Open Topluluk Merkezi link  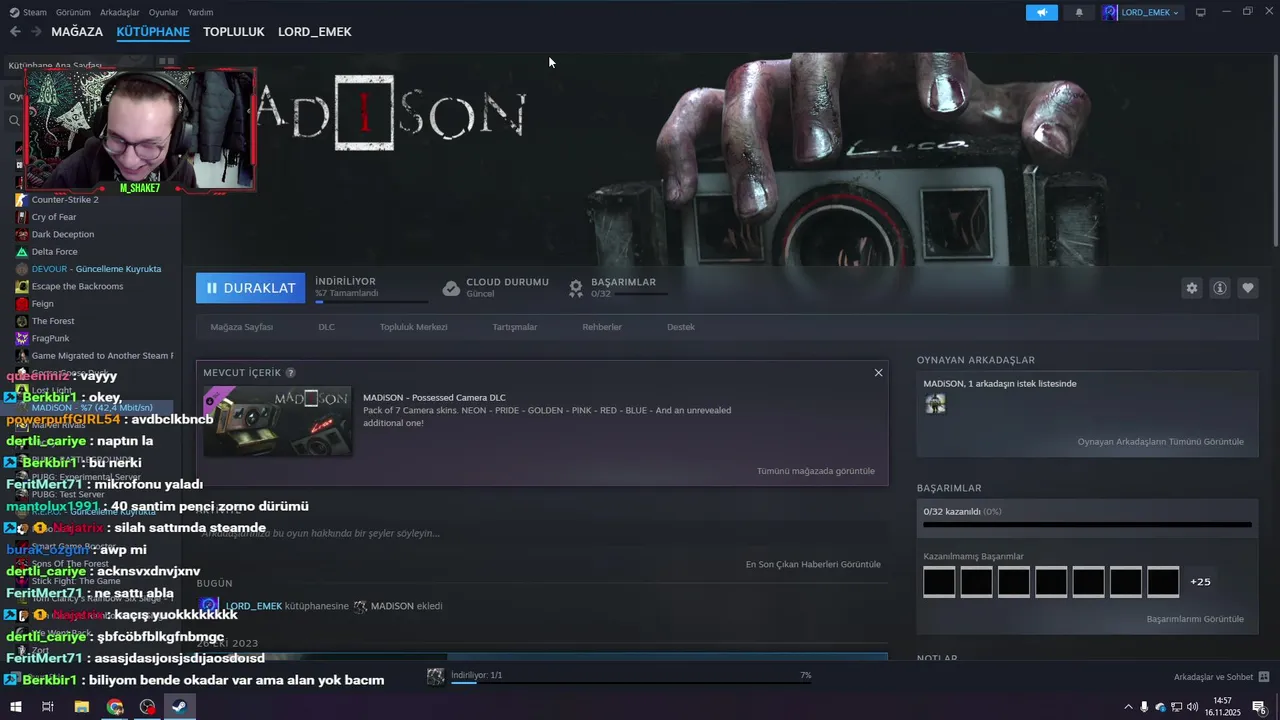[x=413, y=327]
